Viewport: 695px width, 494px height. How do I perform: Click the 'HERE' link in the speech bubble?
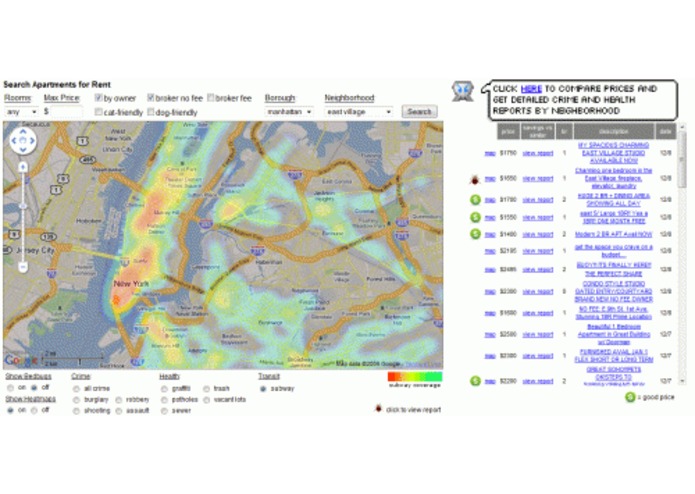531,89
